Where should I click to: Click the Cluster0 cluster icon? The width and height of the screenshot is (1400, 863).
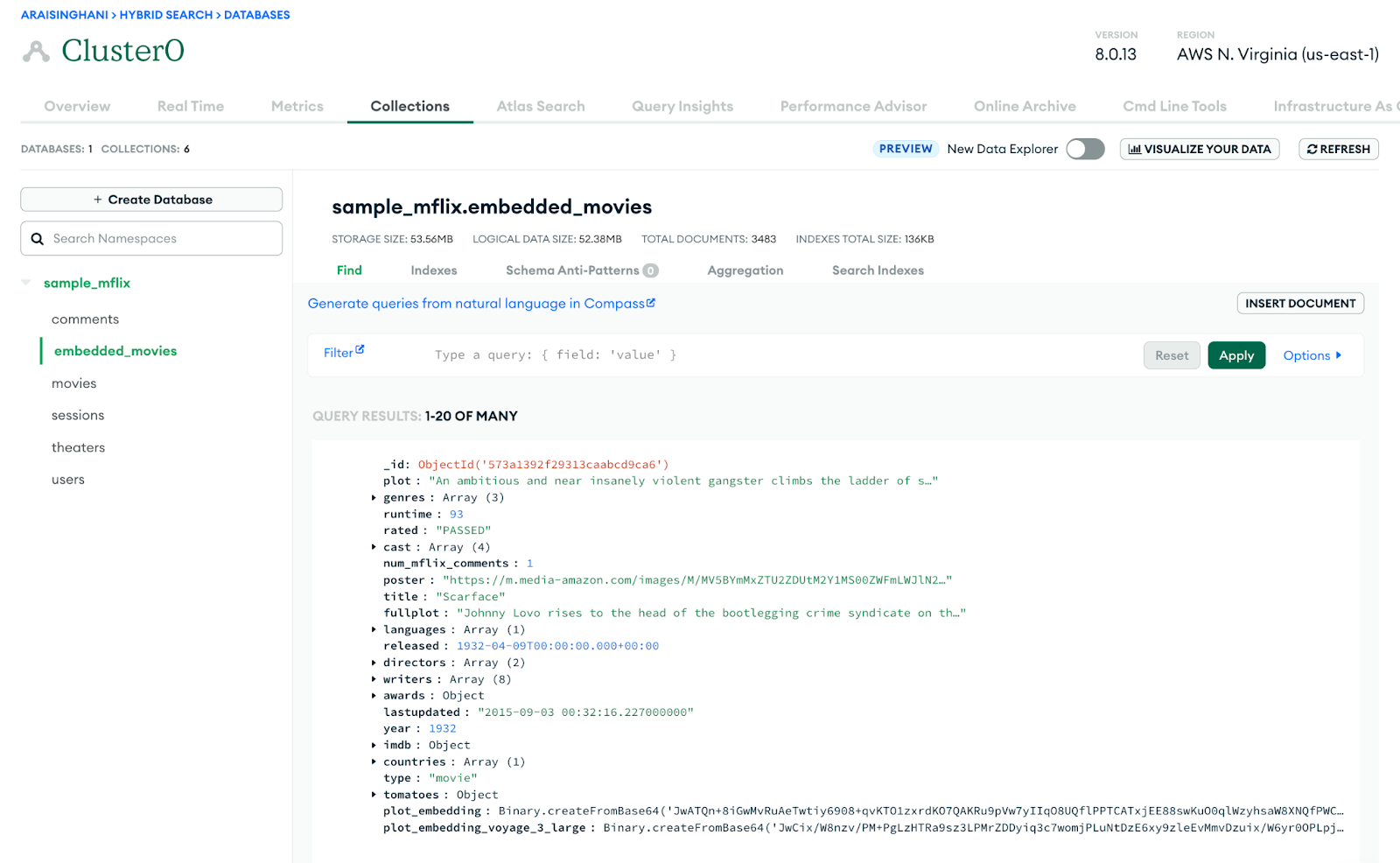point(36,52)
